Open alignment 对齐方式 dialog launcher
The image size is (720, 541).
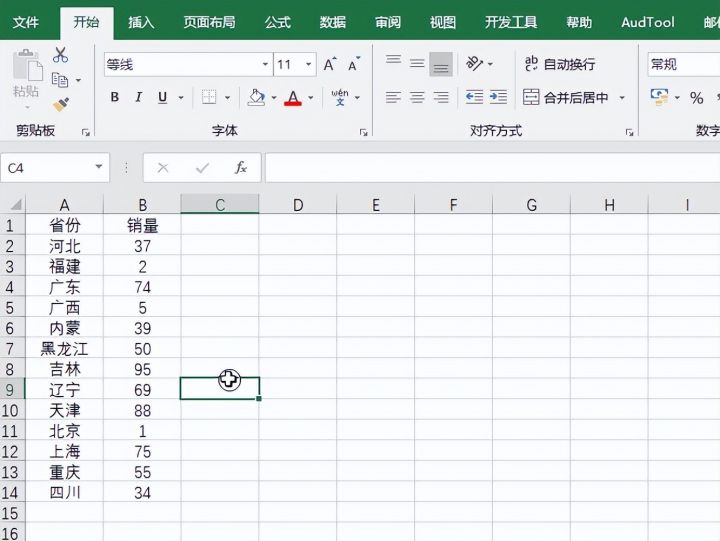629,132
